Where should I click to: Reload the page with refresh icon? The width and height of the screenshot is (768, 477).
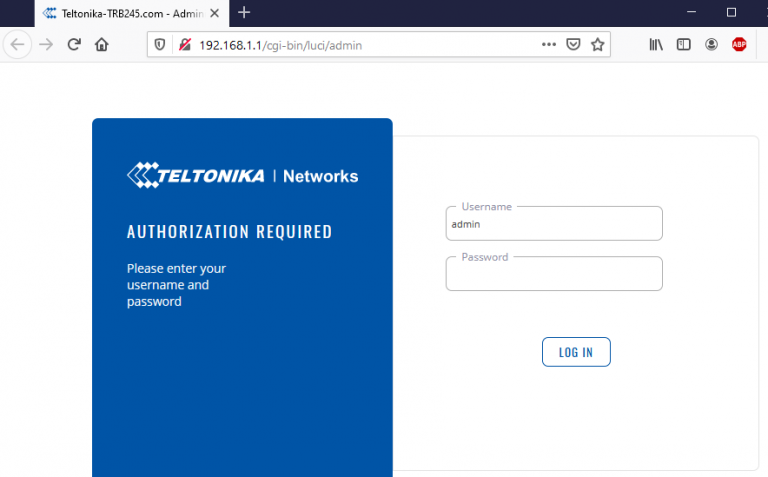74,45
